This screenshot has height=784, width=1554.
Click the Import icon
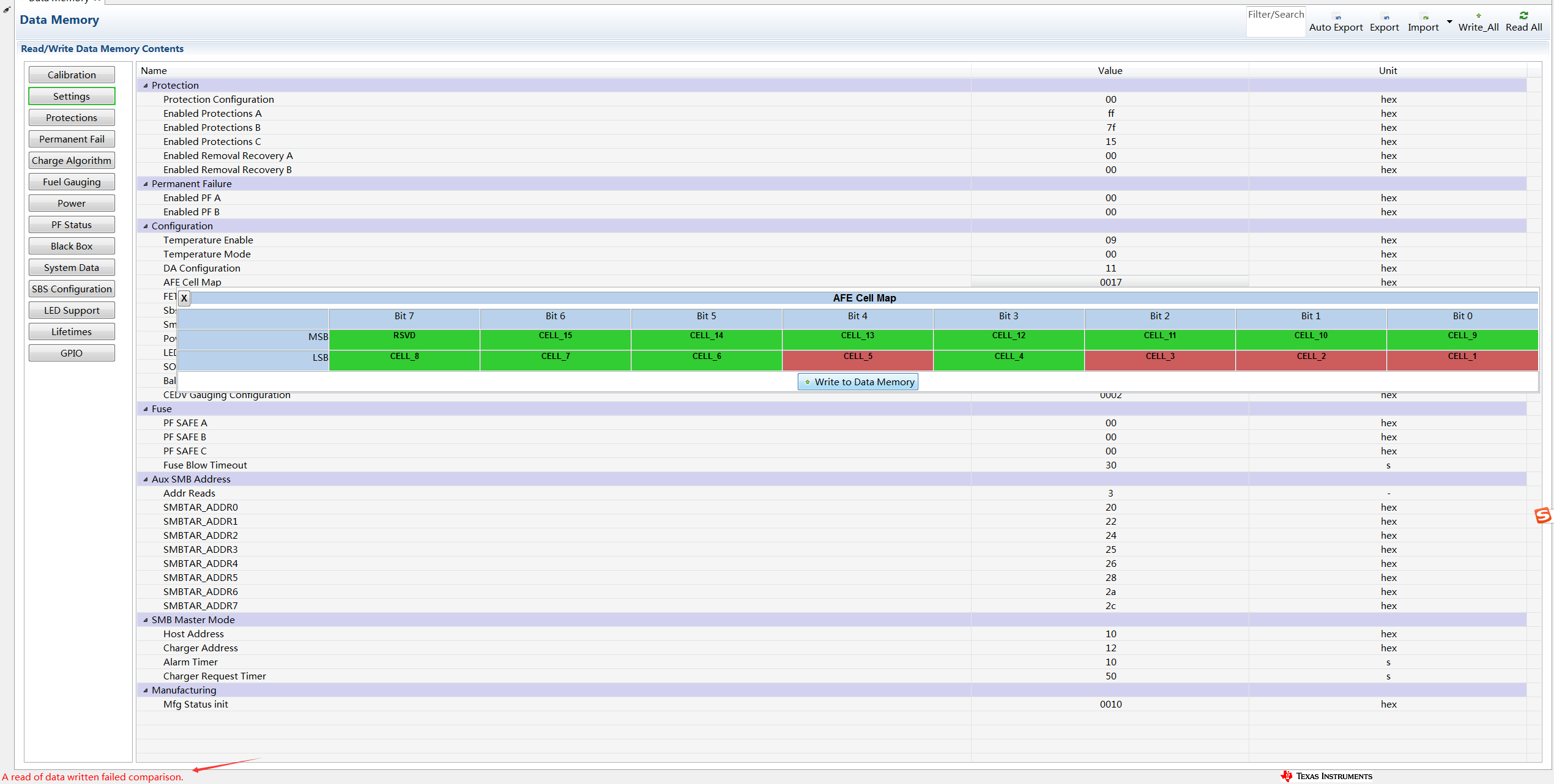pos(1425,17)
